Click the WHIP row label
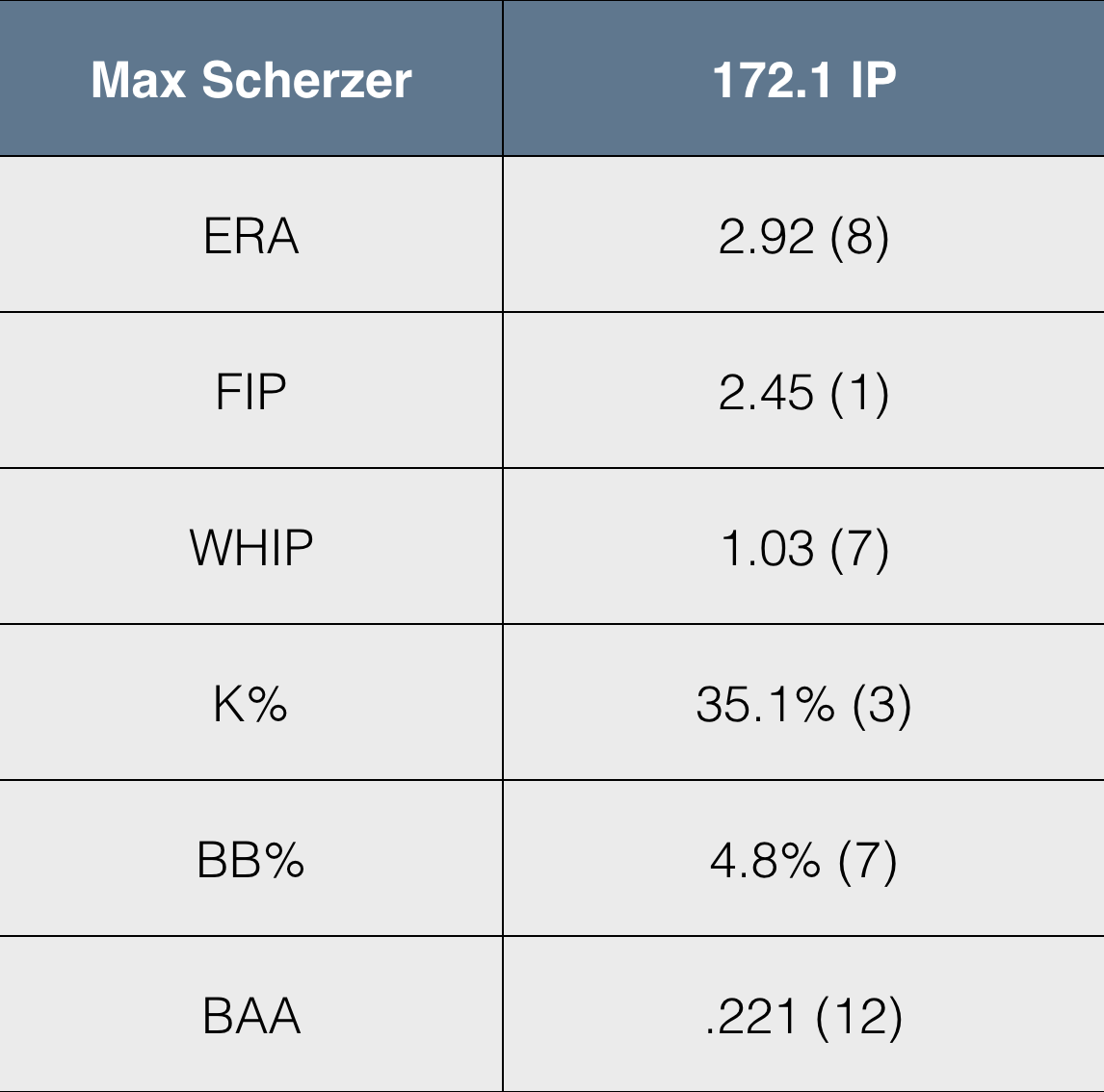1104x1092 pixels. pyautogui.click(x=251, y=548)
